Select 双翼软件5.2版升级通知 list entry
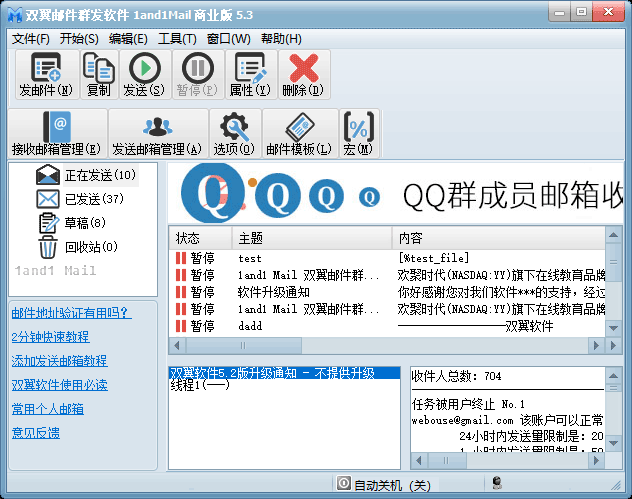The image size is (632, 499). 285,373
